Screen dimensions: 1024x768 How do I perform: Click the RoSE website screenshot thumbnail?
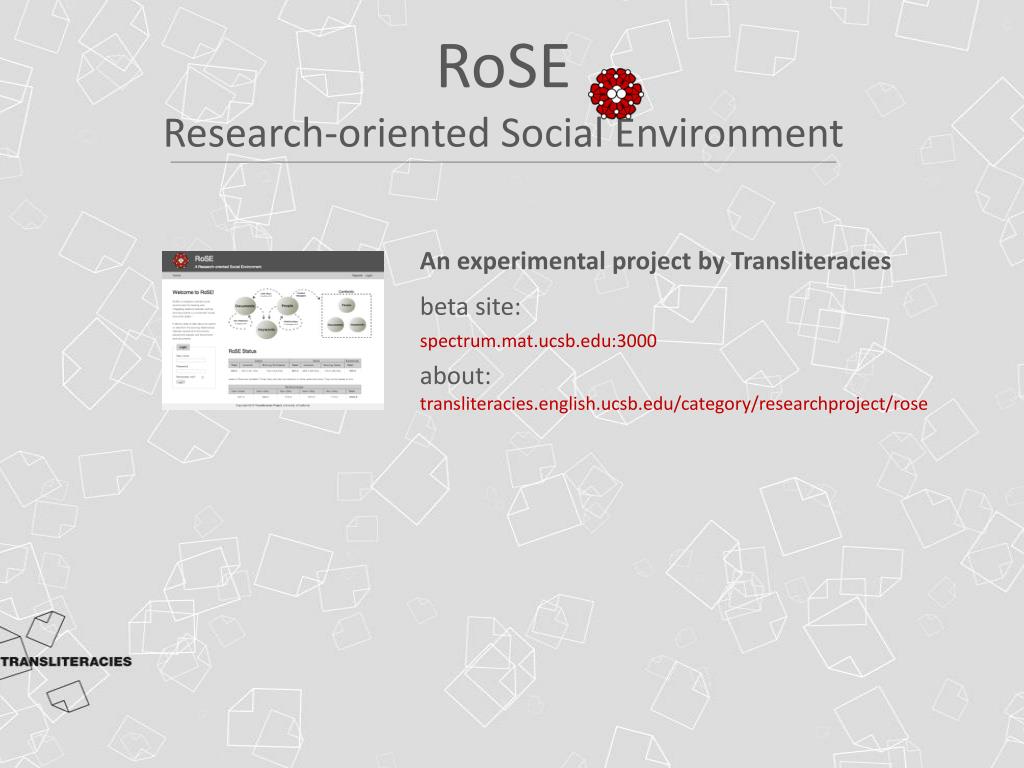[273, 330]
